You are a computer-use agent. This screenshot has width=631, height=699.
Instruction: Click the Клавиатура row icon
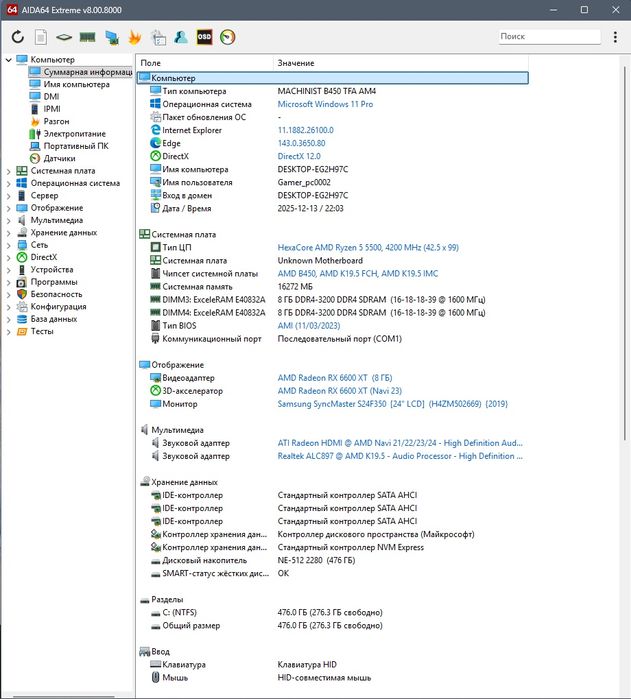[x=155, y=665]
